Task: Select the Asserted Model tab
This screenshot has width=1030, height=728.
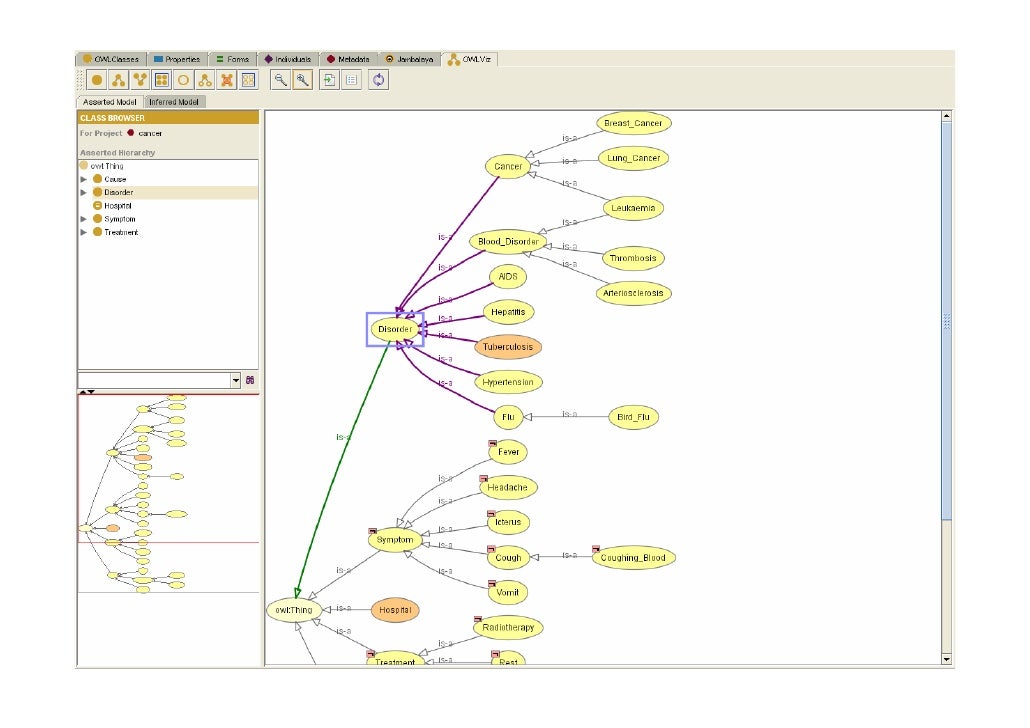Action: [x=110, y=102]
